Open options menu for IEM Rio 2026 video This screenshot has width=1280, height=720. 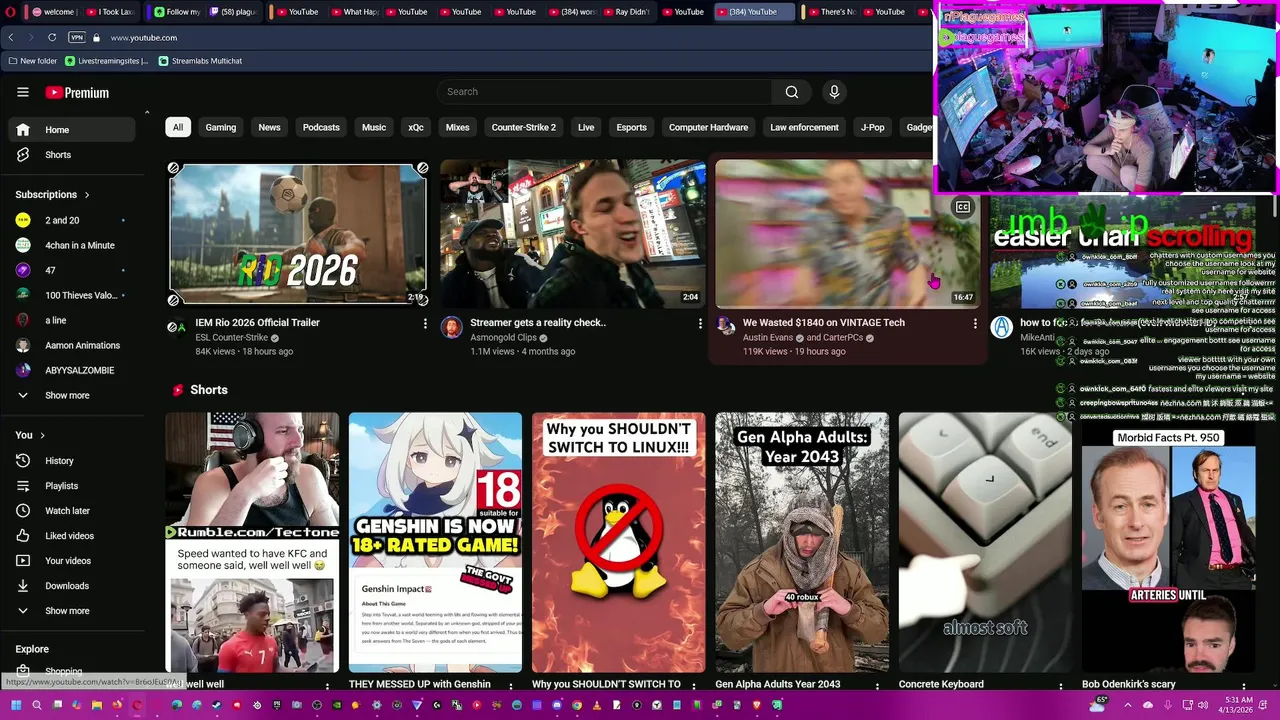[425, 324]
